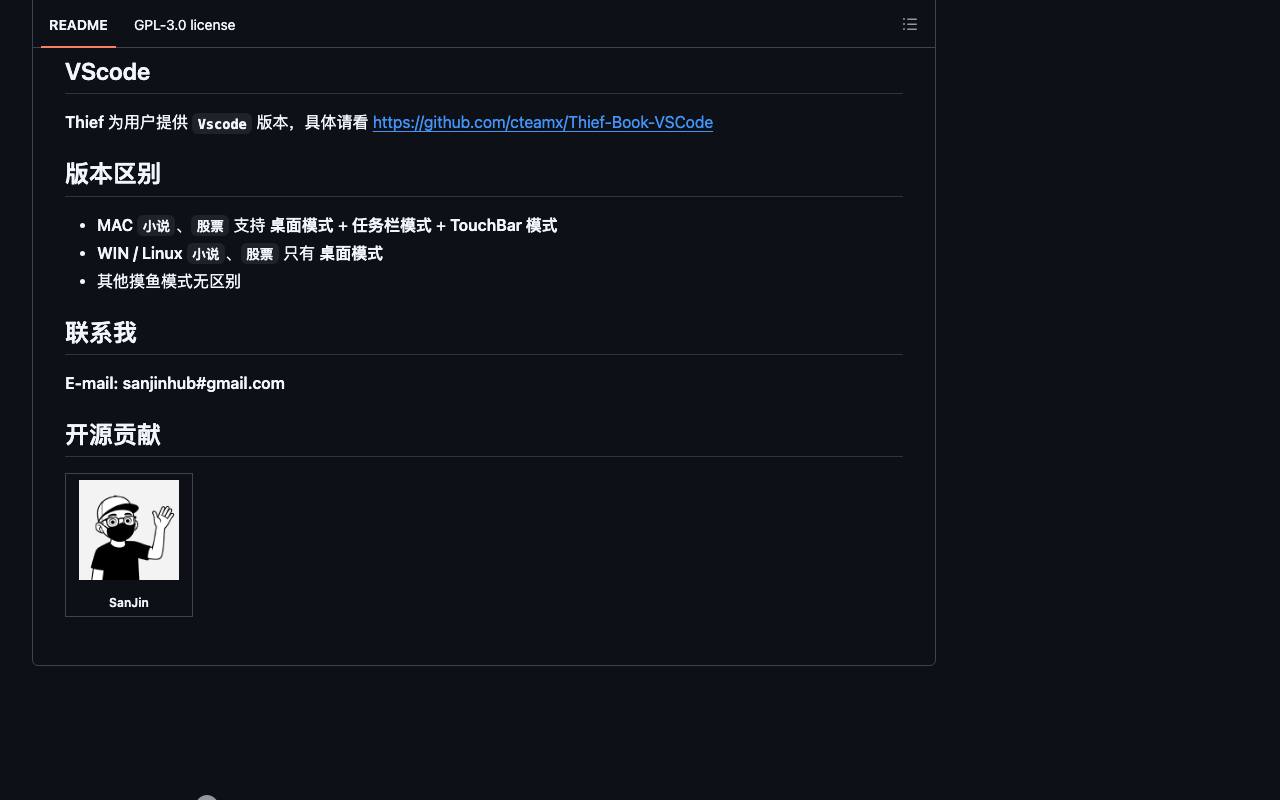Click the 版本区别 heading
The height and width of the screenshot is (800, 1280).
pos(113,174)
